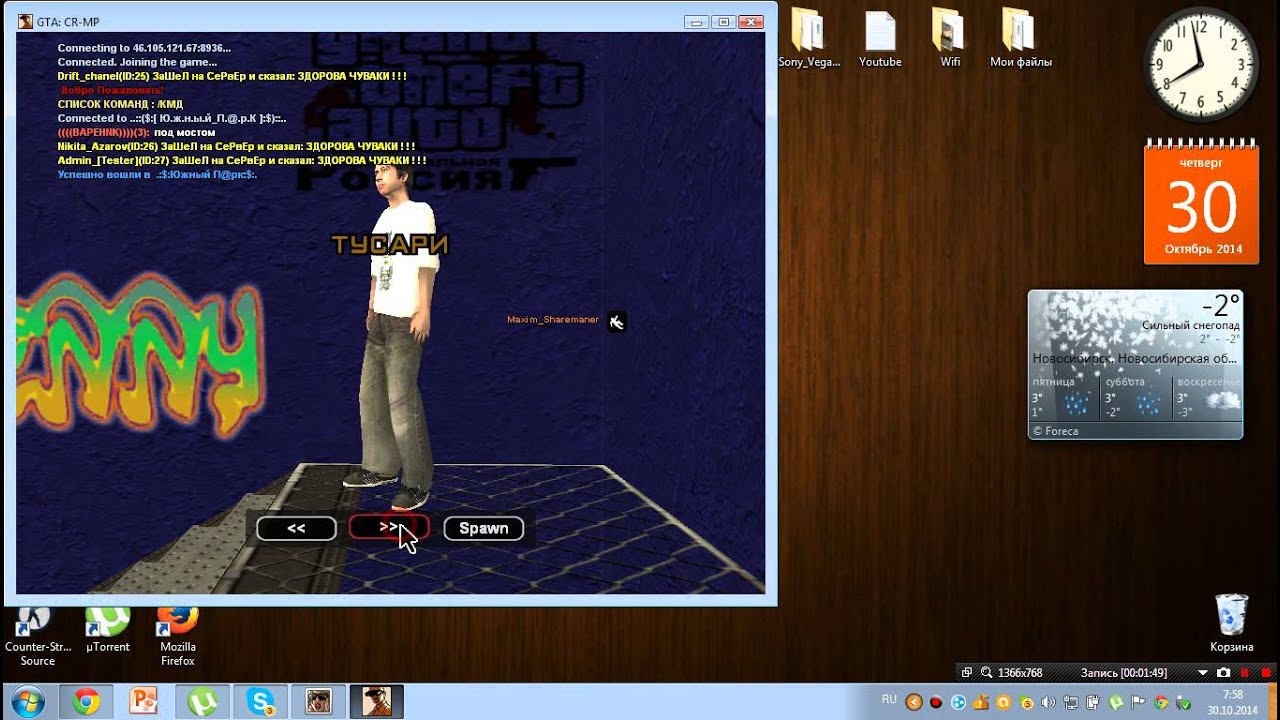Click the Новосибирск location in weather gadget
Screen dimensions: 1280x720
click(x=1135, y=358)
